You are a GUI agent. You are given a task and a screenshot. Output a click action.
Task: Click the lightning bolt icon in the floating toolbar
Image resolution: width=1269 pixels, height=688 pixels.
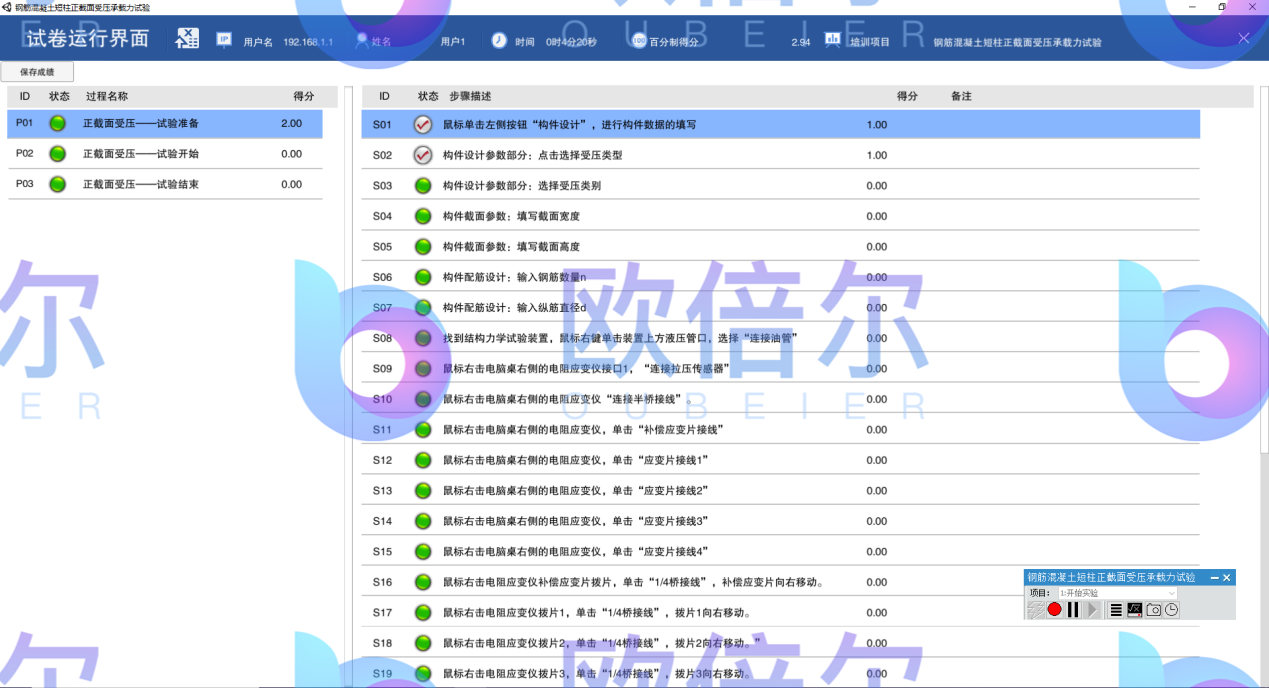[x=1036, y=609]
